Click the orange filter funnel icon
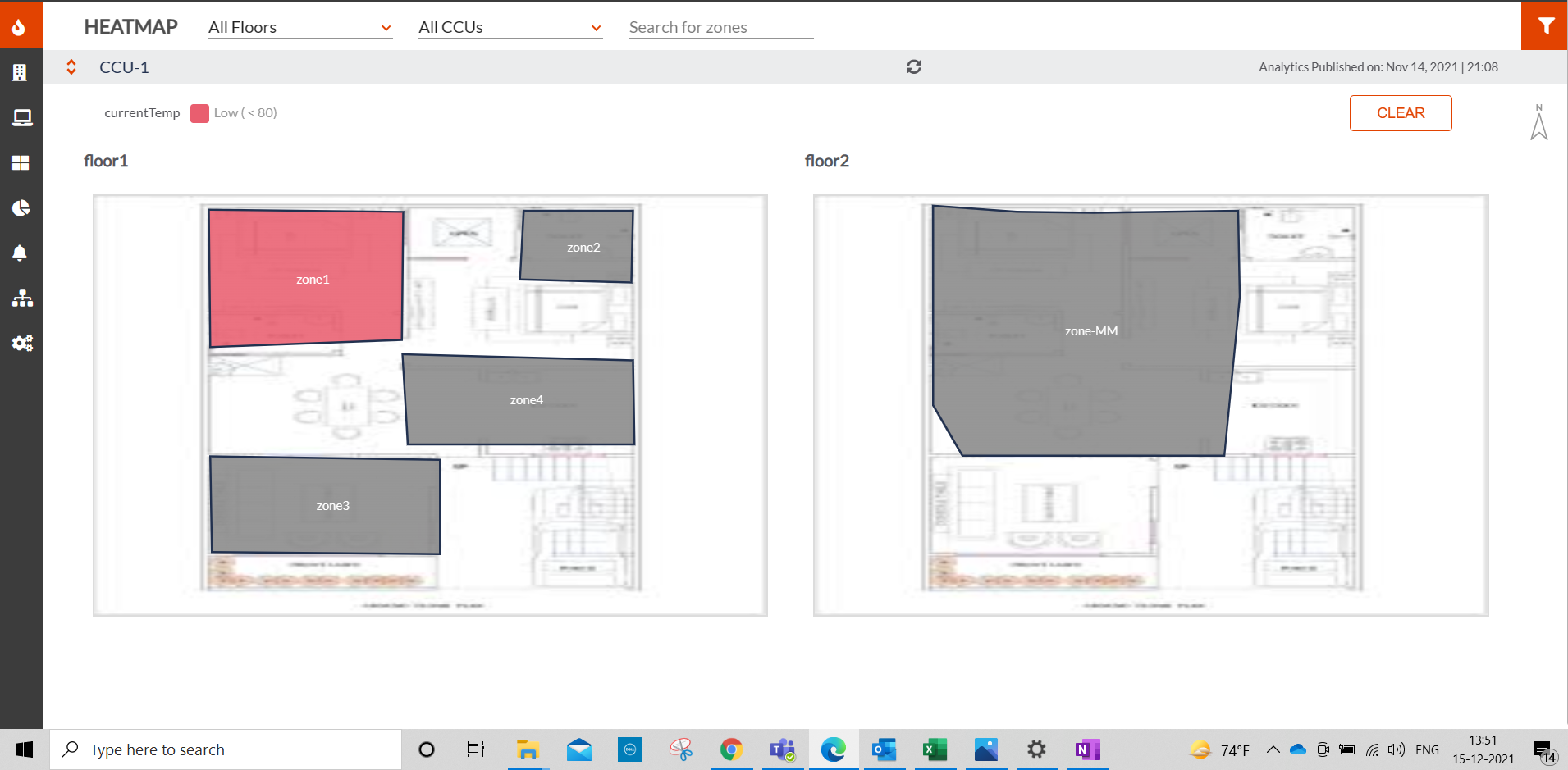This screenshot has height=770, width=1568. pos(1545,26)
